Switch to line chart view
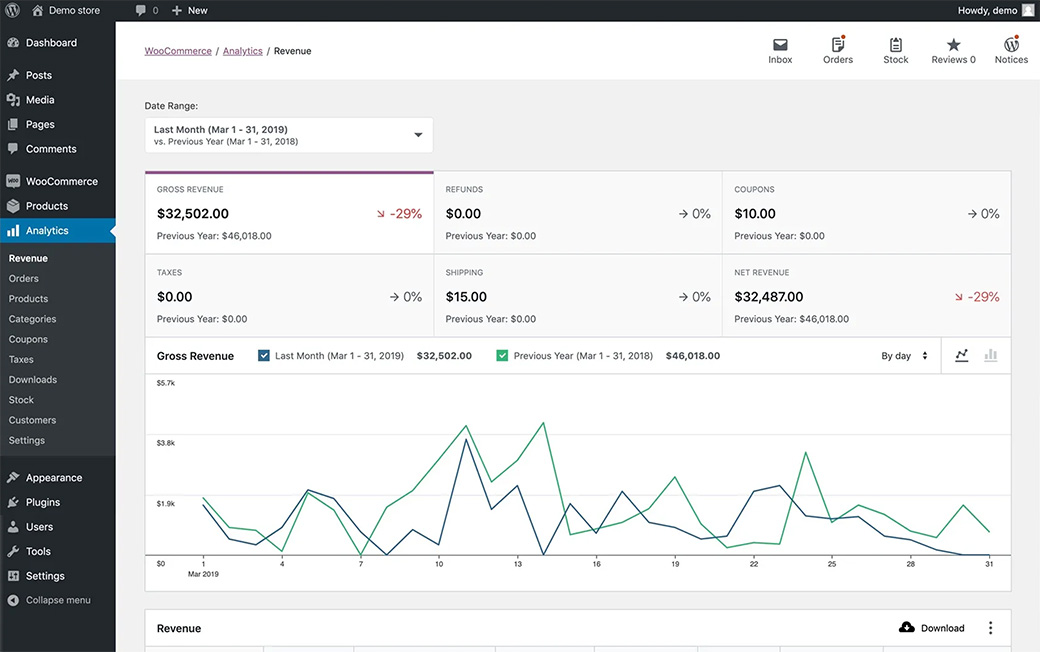 (x=962, y=355)
